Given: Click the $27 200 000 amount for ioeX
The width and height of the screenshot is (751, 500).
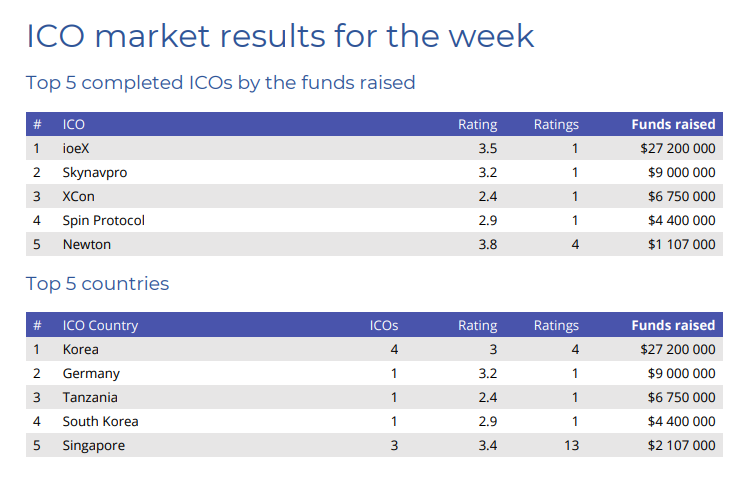Looking at the screenshot, I should 678,148.
